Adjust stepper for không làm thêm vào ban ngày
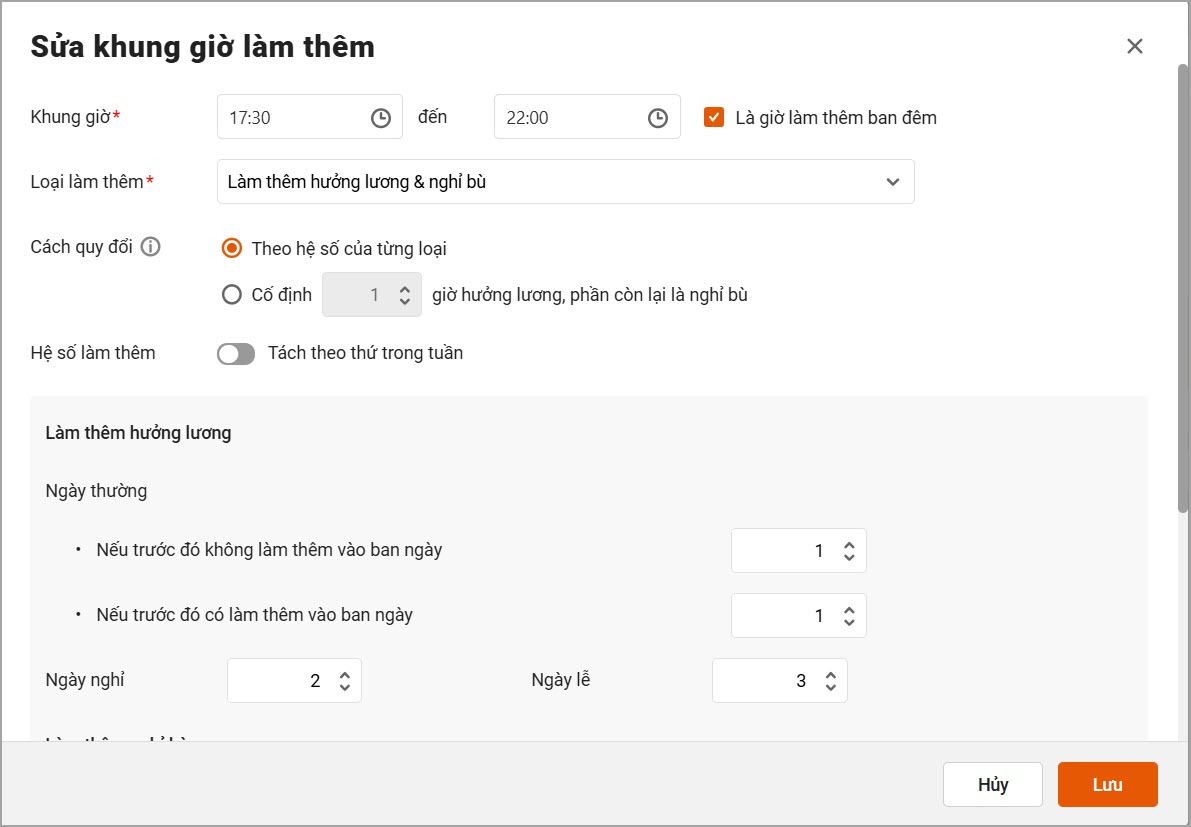This screenshot has width=1191, height=827. (849, 551)
